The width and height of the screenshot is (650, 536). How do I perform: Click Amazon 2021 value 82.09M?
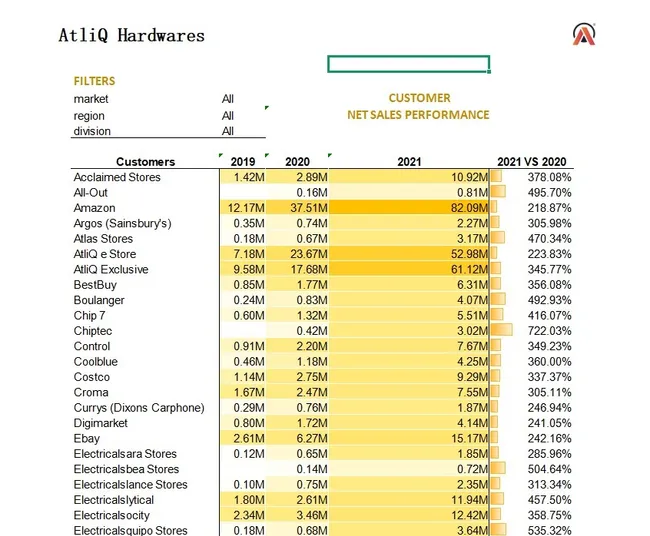click(469, 208)
